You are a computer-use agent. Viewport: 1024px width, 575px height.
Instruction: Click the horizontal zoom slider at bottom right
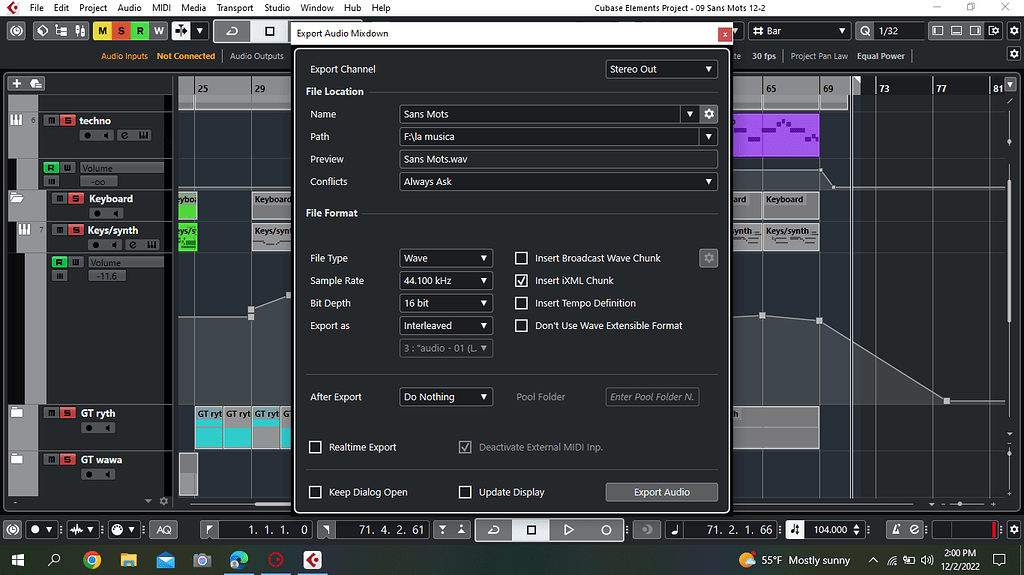click(x=959, y=504)
